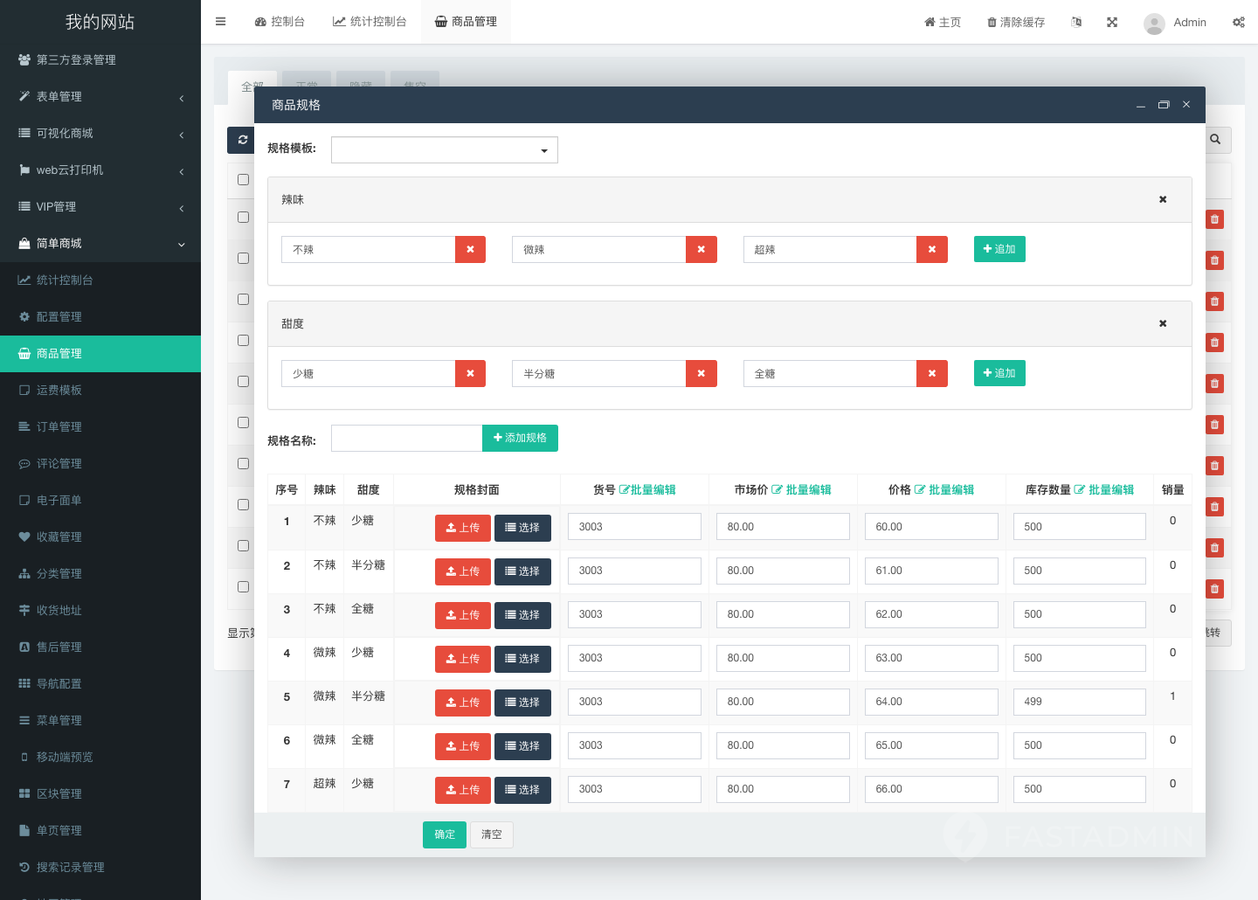Click 添加规格 button
This screenshot has height=900, width=1258.
pos(520,438)
